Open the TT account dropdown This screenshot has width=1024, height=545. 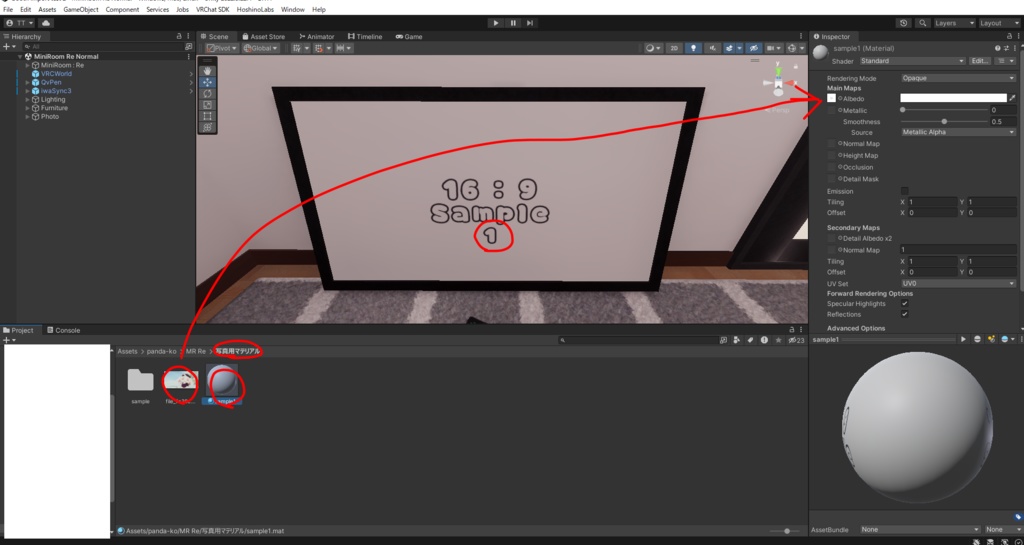tap(20, 23)
